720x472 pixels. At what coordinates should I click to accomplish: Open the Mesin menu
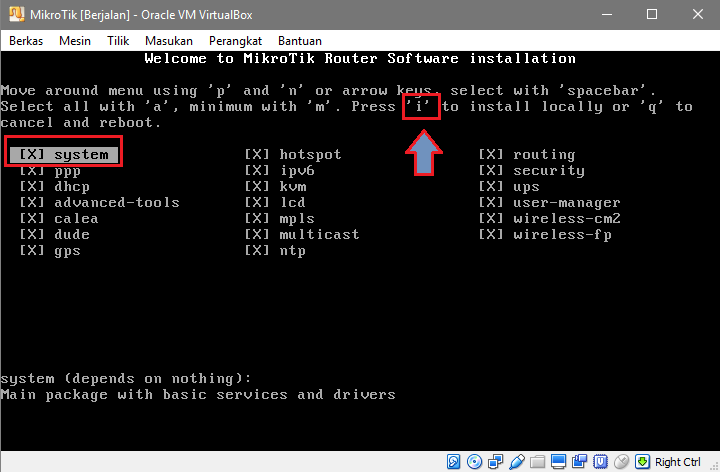coord(75,41)
